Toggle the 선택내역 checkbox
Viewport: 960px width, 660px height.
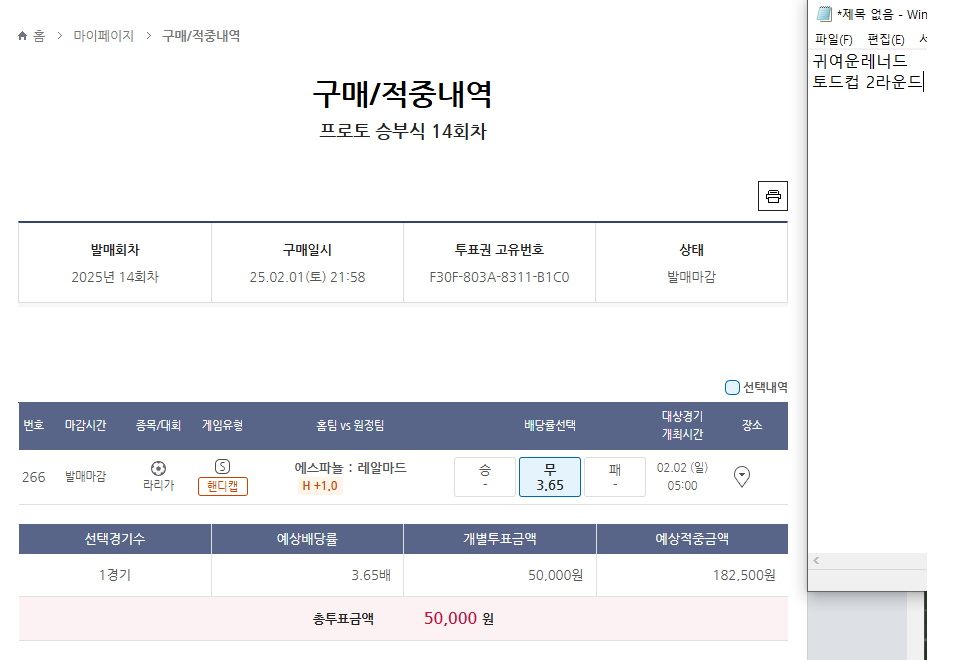pos(732,387)
